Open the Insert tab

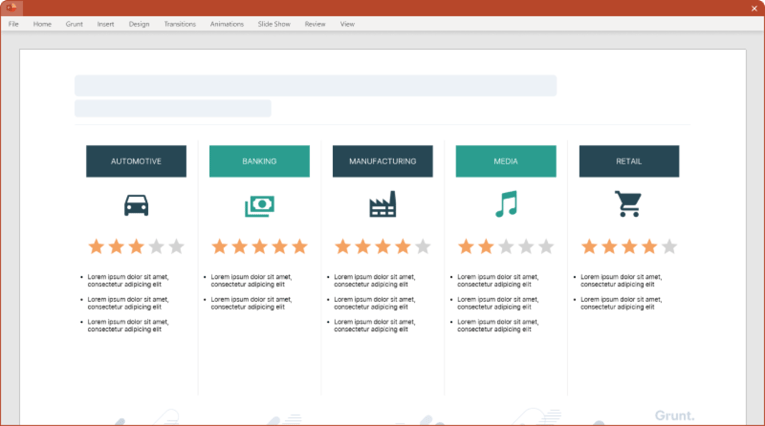click(106, 24)
